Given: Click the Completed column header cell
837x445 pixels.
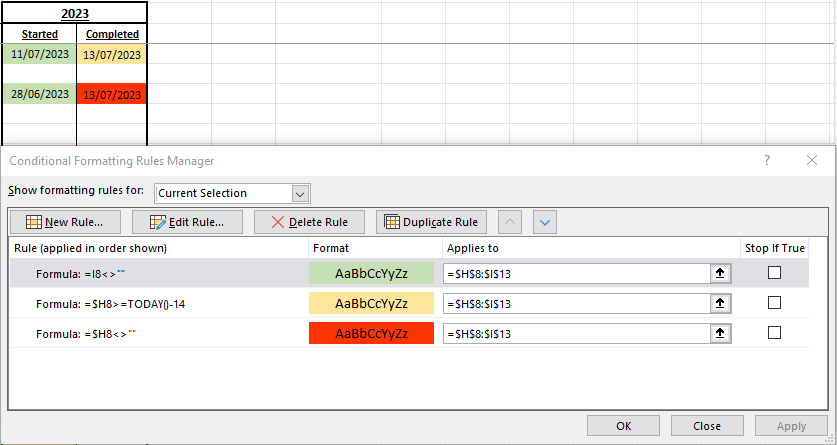Looking at the screenshot, I should (x=112, y=34).
